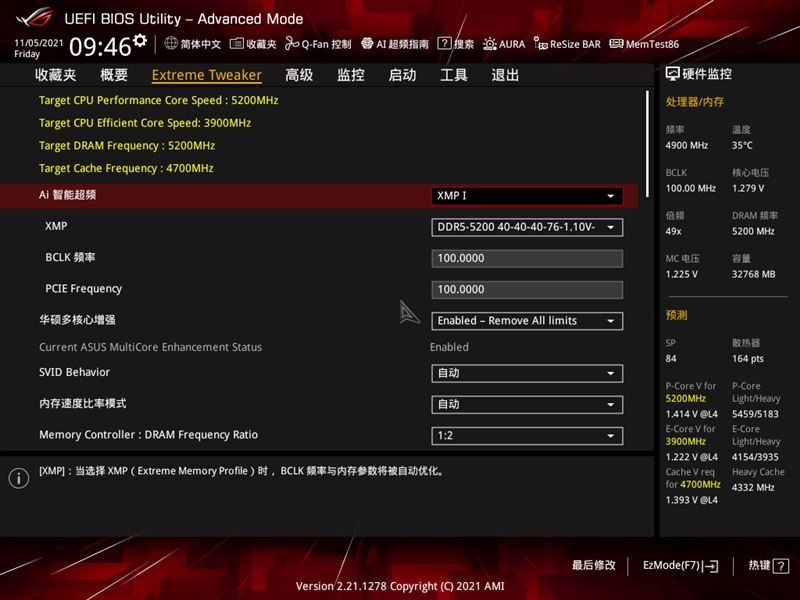The image size is (800, 600).
Task: Open Memory Controller DRAM Frequency Ratio dropdown
Action: 527,436
